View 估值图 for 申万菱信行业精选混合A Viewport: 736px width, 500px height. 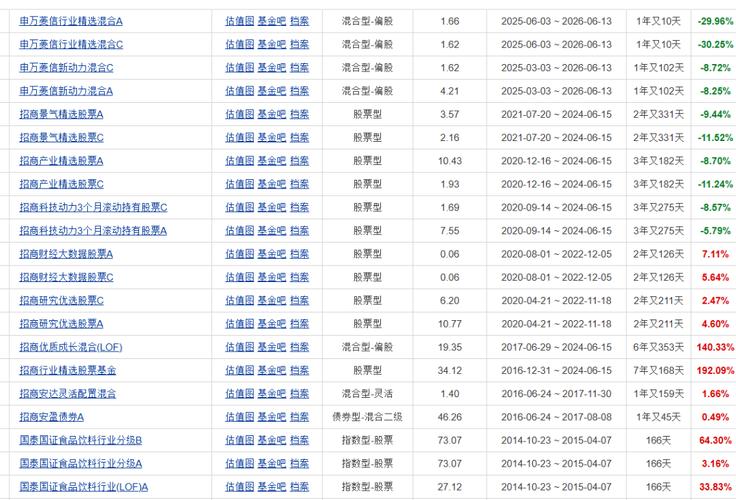pyautogui.click(x=239, y=21)
